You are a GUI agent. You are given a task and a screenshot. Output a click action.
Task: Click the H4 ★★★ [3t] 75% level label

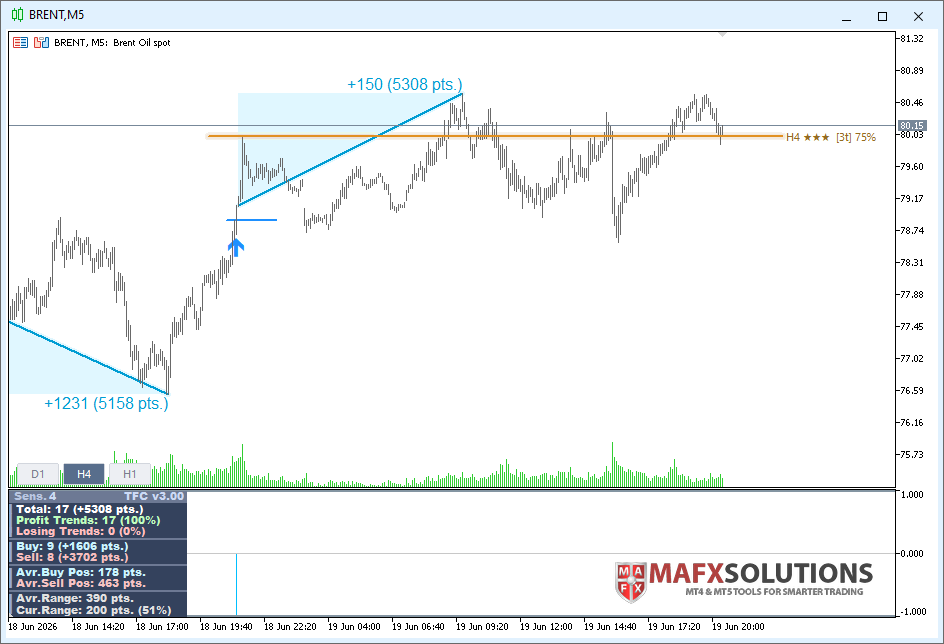[x=831, y=137]
